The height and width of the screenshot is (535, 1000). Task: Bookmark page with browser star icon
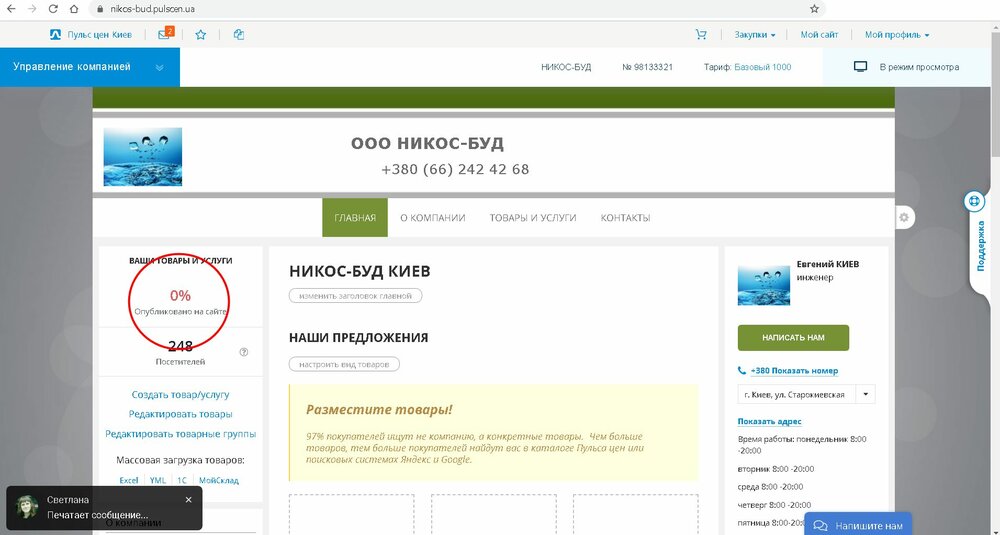[814, 9]
